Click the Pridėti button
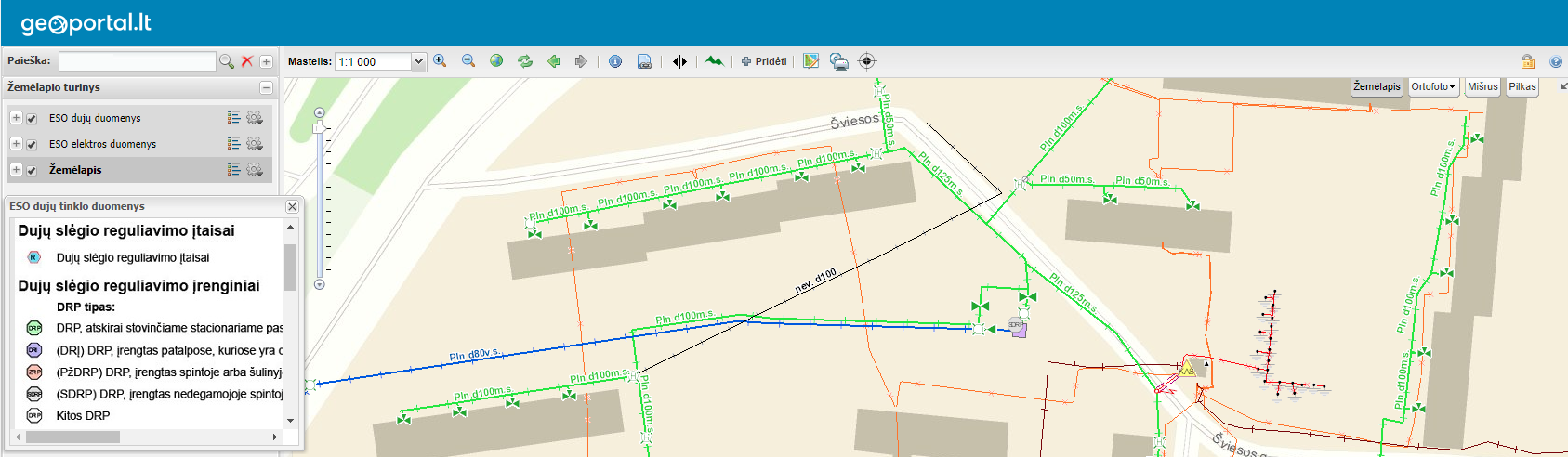Screen dimensions: 1568x457 coord(764,61)
